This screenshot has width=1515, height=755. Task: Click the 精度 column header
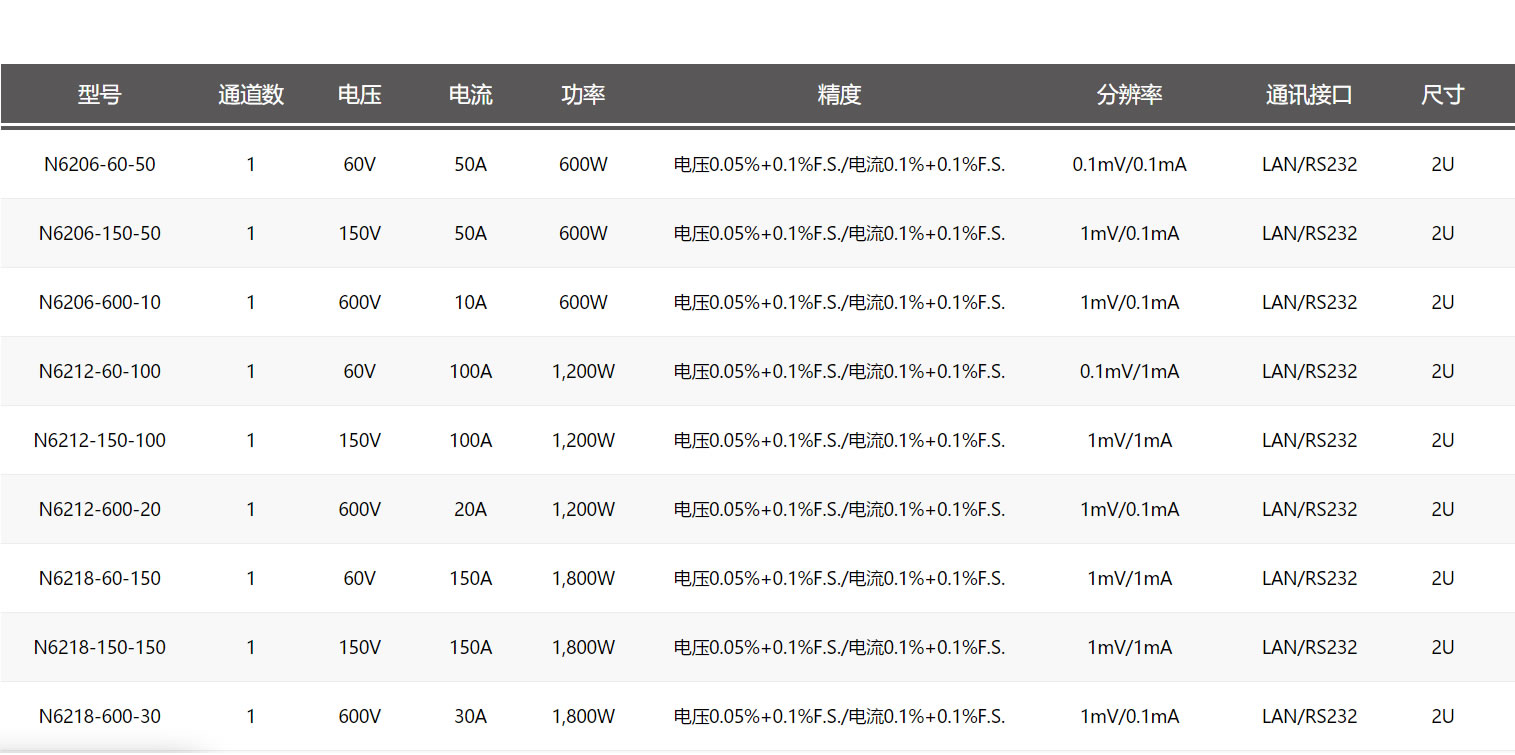tap(840, 95)
